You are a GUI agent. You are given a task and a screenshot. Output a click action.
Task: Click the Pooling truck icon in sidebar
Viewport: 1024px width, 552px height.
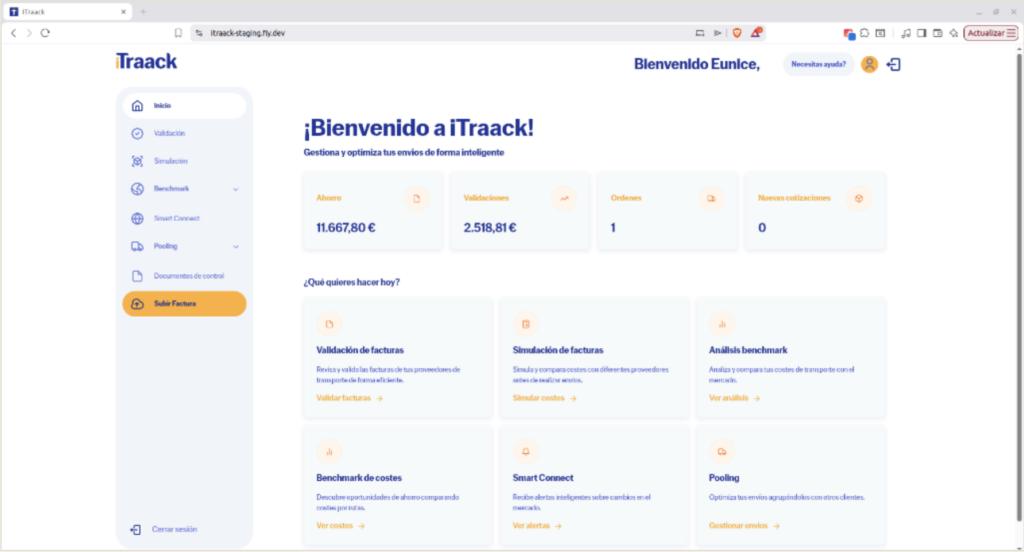click(137, 246)
